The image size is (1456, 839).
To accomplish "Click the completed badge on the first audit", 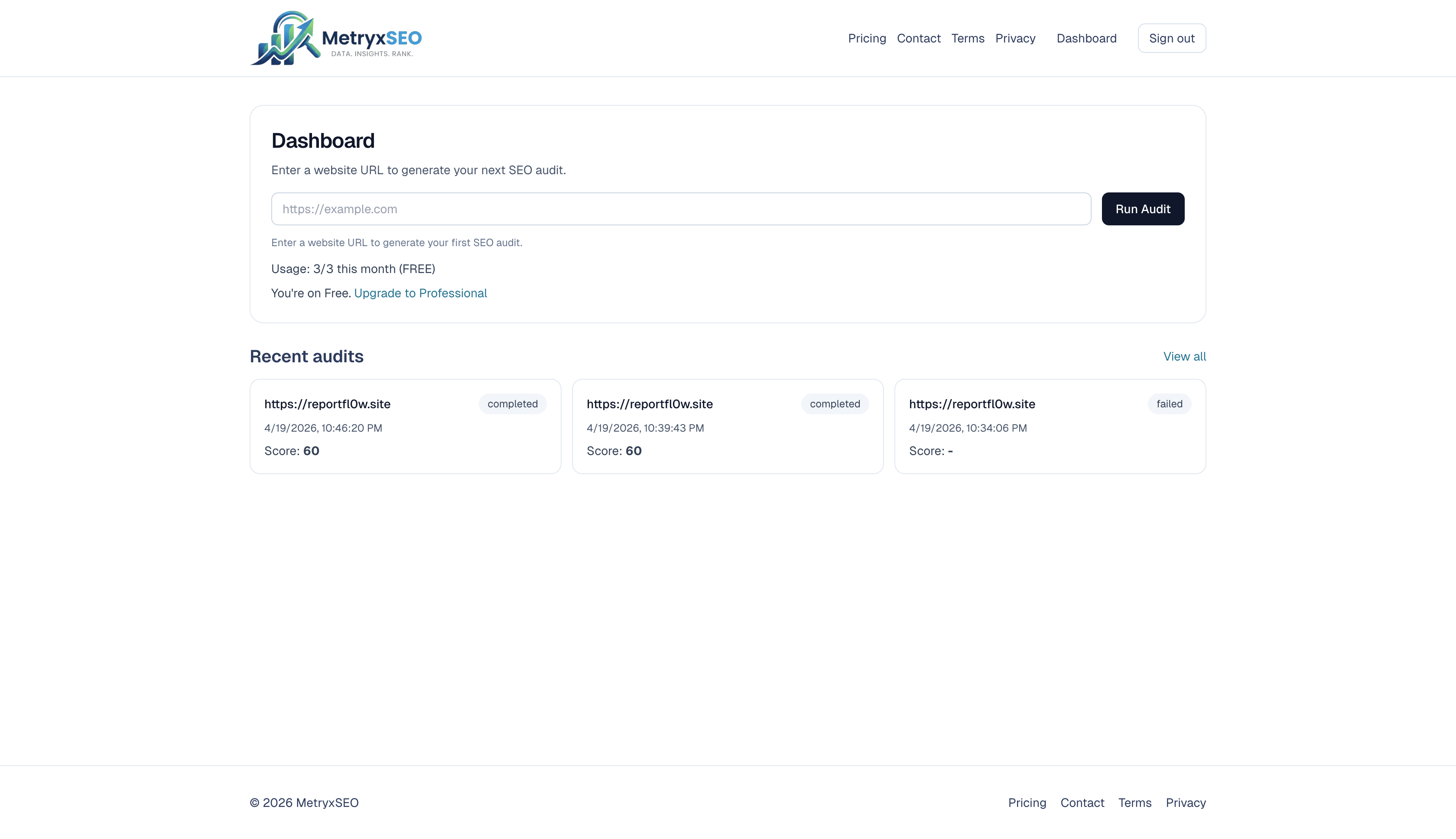I will point(512,404).
